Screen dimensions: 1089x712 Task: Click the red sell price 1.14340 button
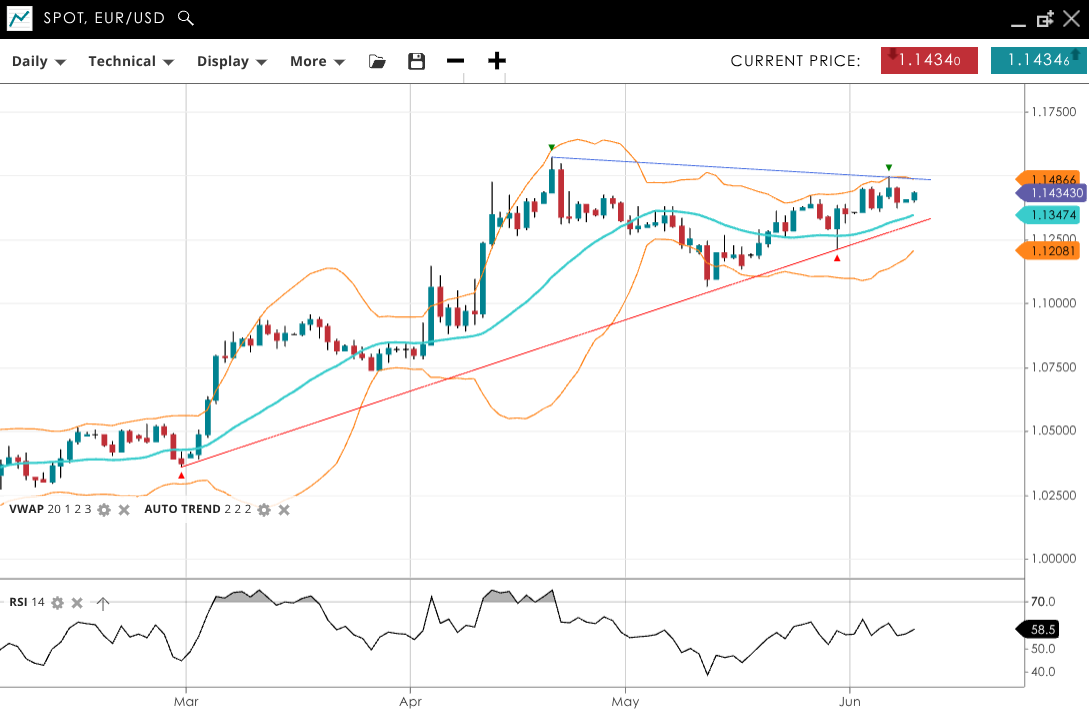pos(929,60)
